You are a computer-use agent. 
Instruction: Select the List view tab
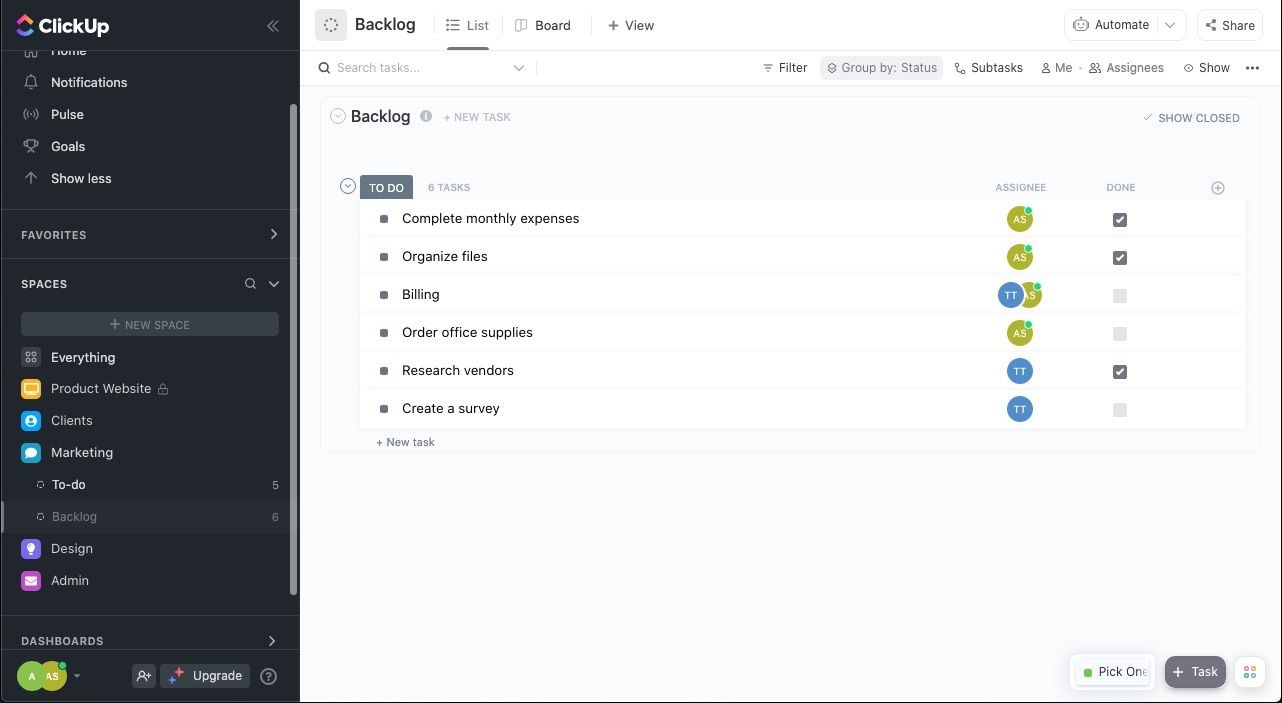(x=467, y=25)
